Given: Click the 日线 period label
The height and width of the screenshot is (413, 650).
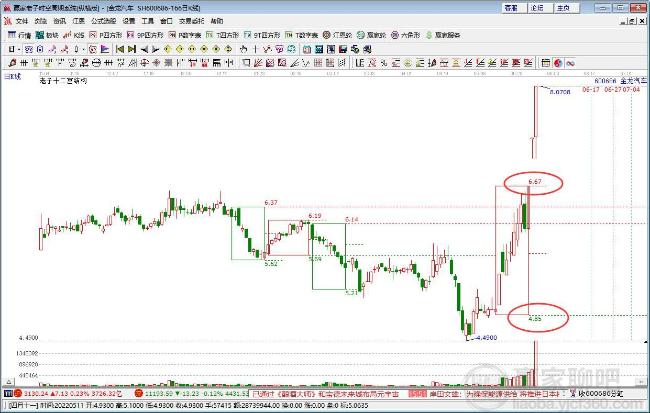Looking at the screenshot, I should pyautogui.click(x=12, y=77).
